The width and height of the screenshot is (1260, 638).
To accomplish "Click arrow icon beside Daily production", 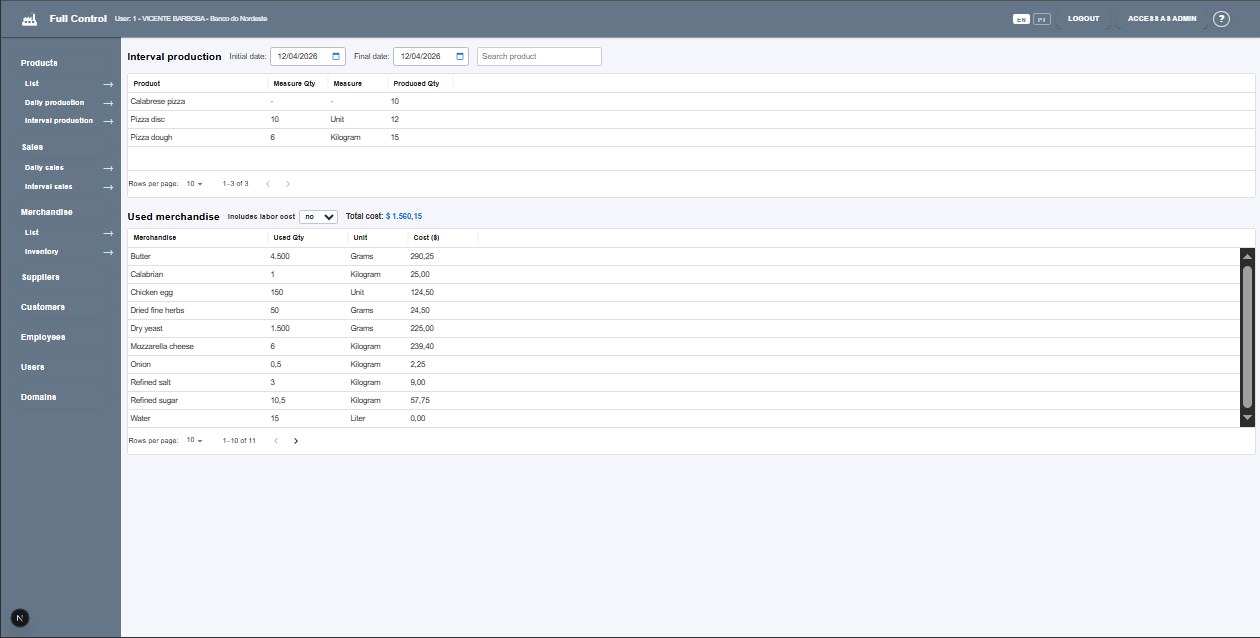I will pyautogui.click(x=108, y=103).
